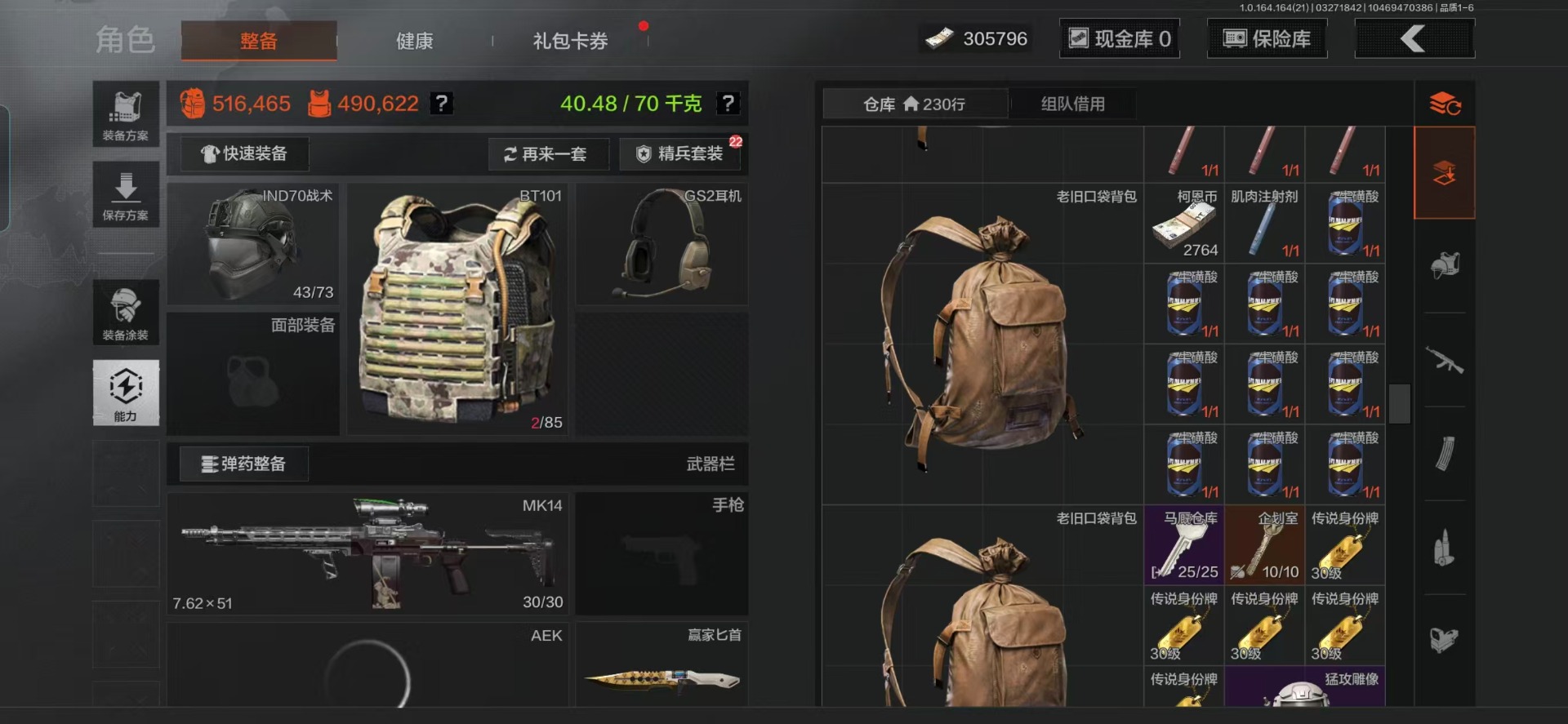Click the warehouse sort/organize icon

click(1445, 104)
